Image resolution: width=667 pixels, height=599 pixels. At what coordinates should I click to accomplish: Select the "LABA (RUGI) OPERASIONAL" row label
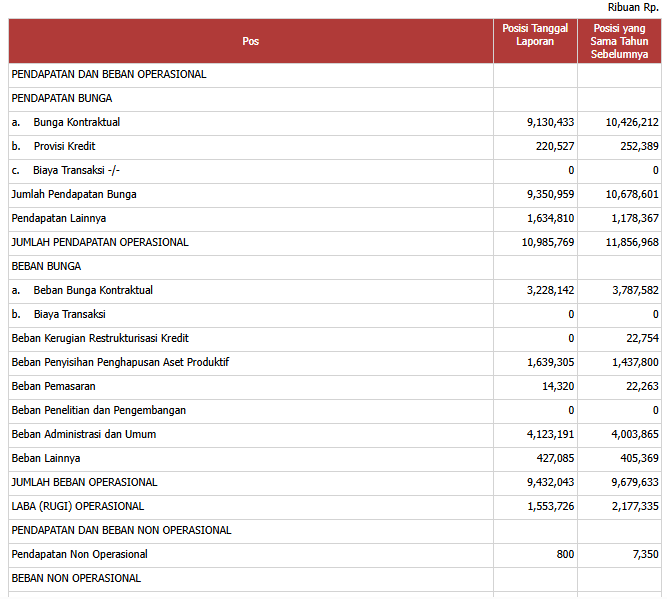[77, 506]
